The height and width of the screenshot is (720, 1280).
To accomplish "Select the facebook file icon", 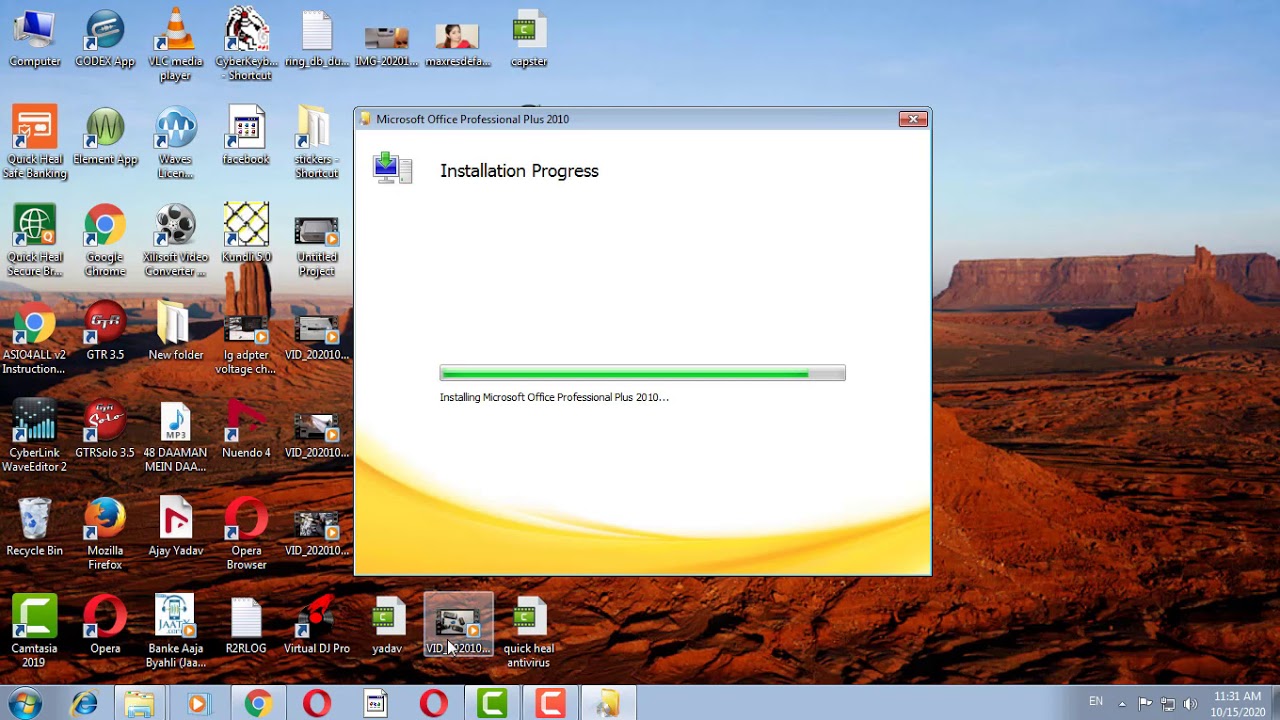I will (x=246, y=136).
